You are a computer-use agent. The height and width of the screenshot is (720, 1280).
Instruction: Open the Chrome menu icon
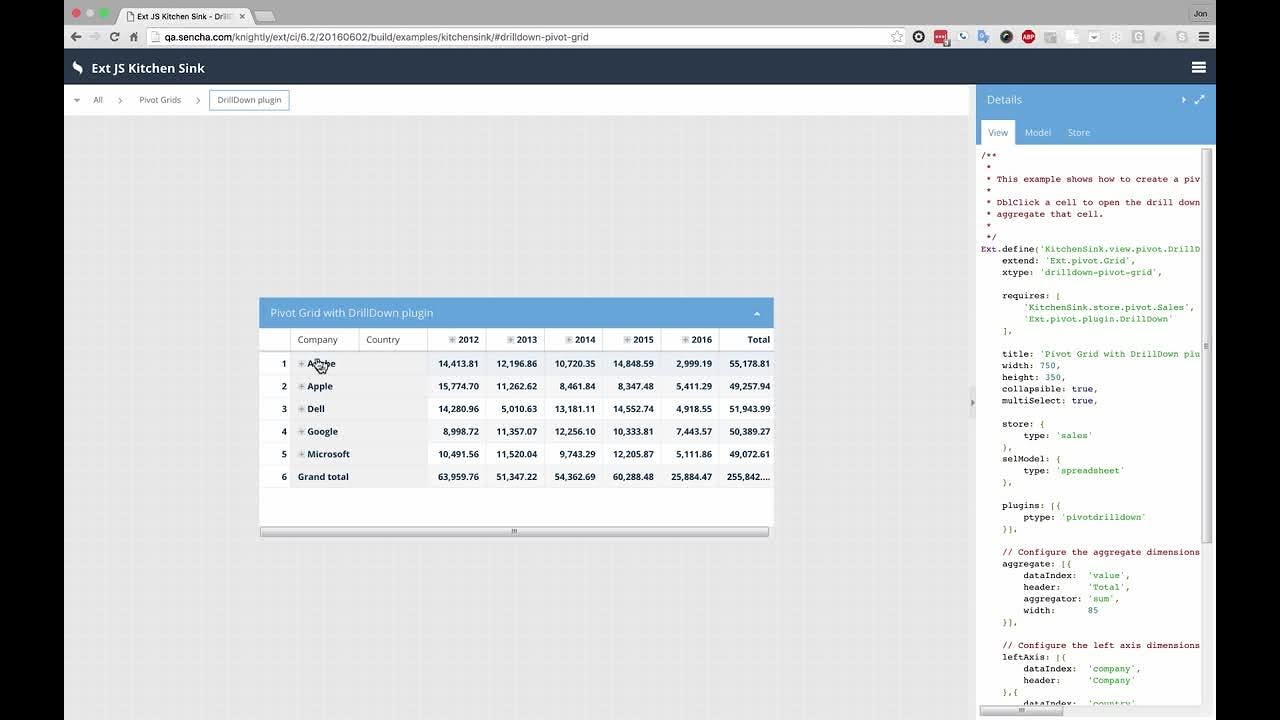(1204, 37)
